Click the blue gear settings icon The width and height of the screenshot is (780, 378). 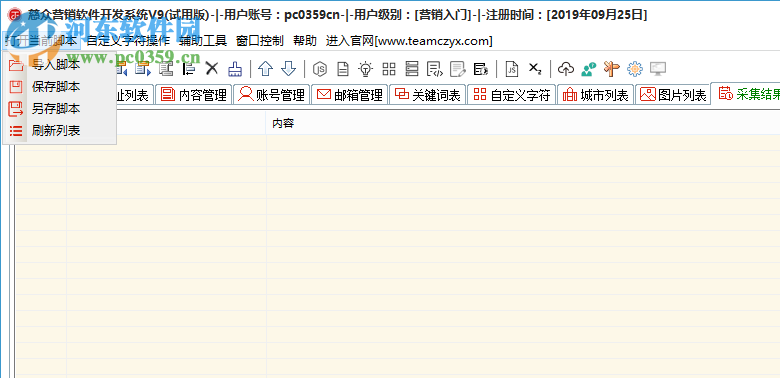point(635,69)
